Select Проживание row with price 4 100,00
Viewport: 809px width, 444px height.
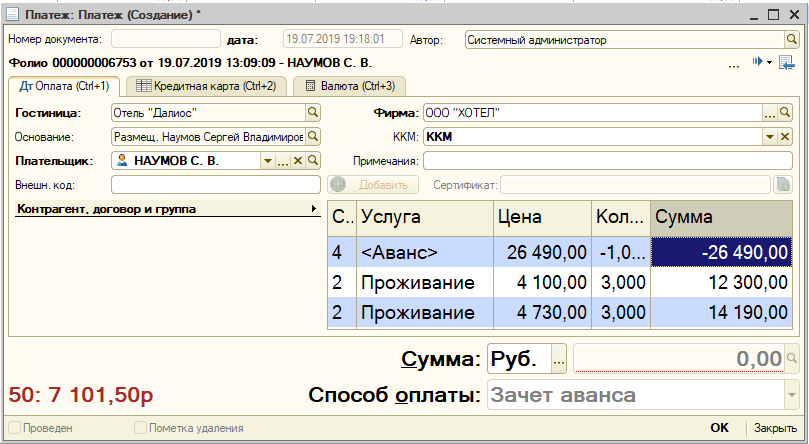coord(560,282)
